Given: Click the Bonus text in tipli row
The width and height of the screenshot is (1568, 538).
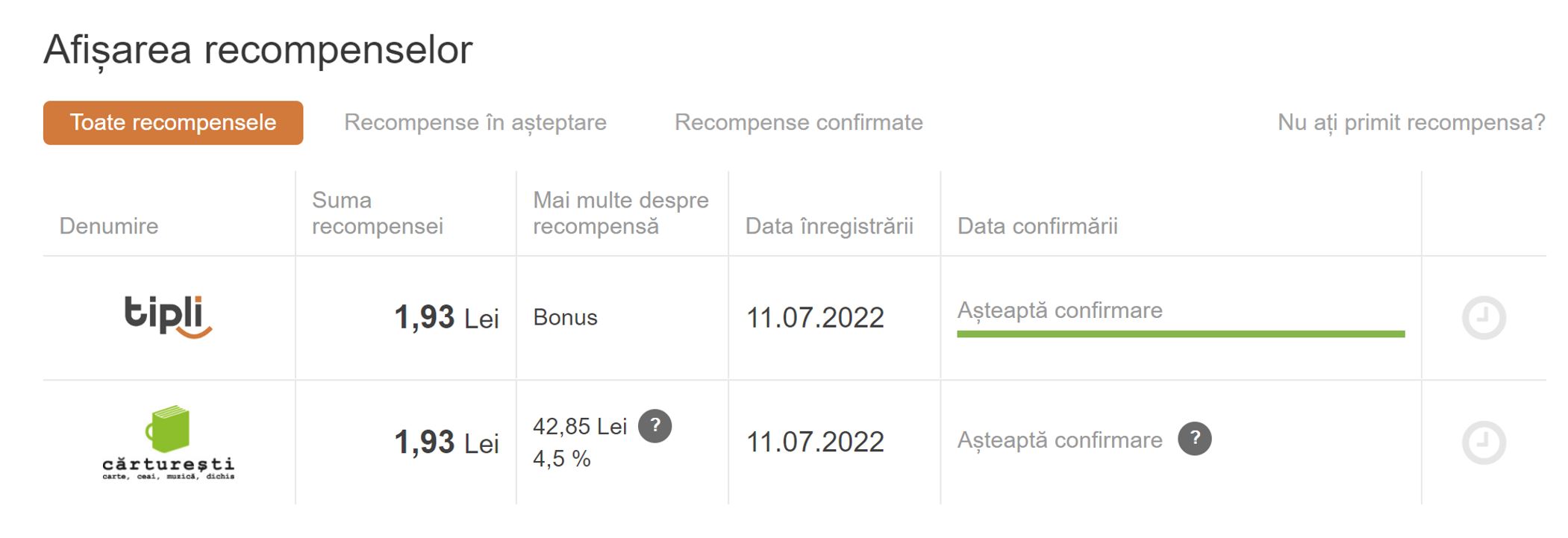Looking at the screenshot, I should pos(565,318).
